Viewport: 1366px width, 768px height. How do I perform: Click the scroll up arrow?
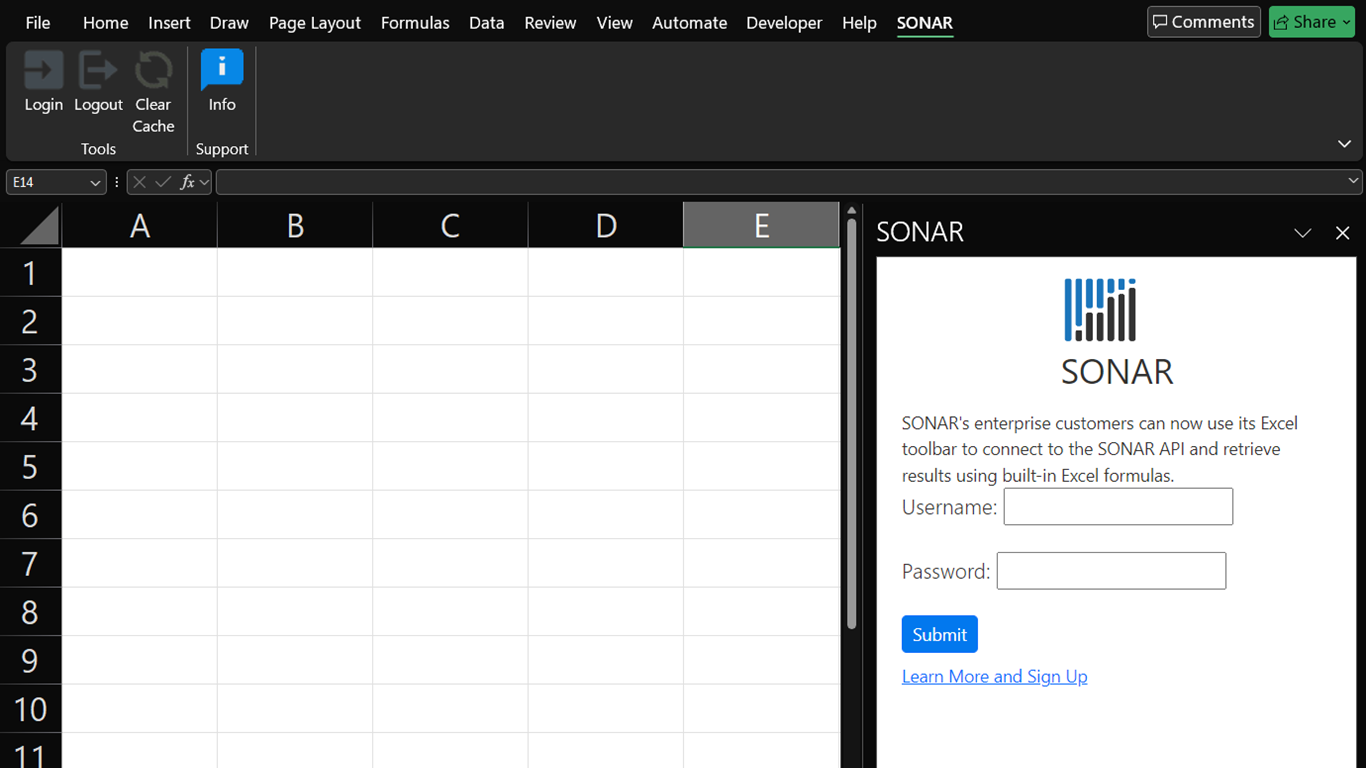(852, 211)
